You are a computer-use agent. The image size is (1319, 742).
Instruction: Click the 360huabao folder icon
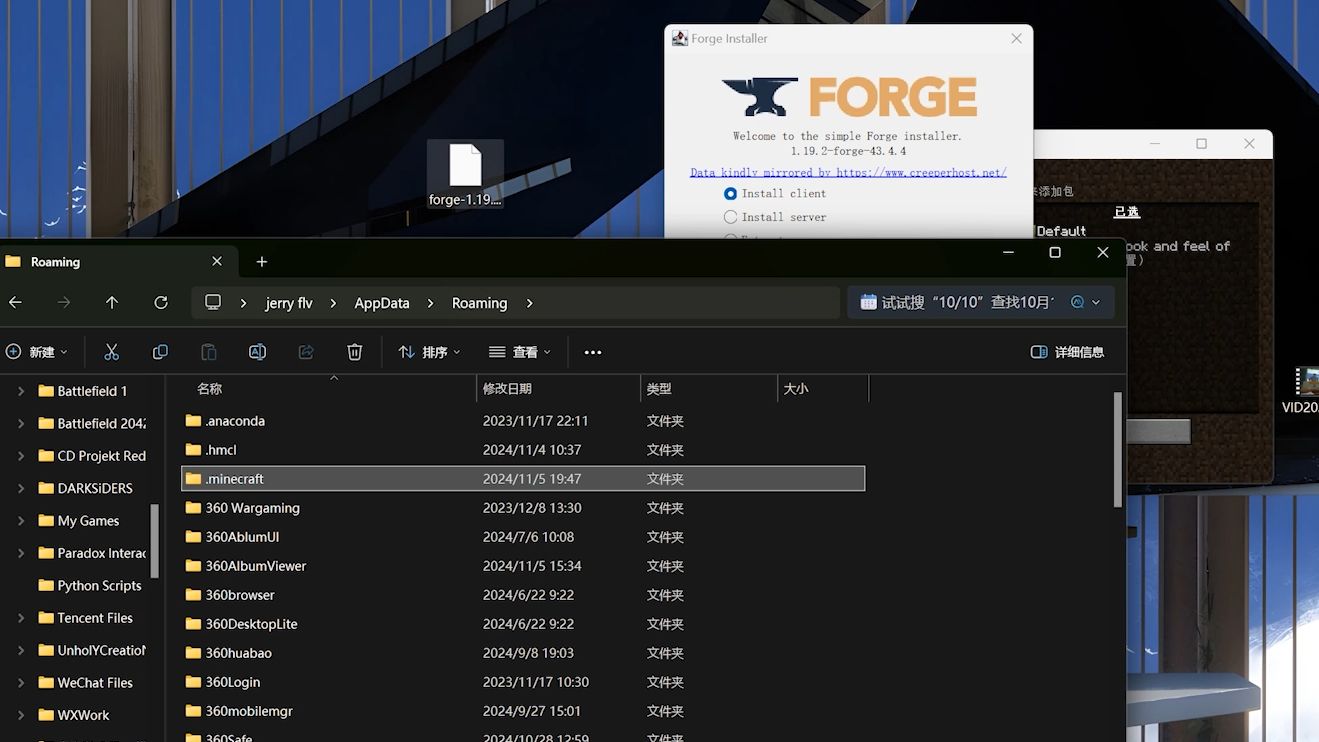193,653
